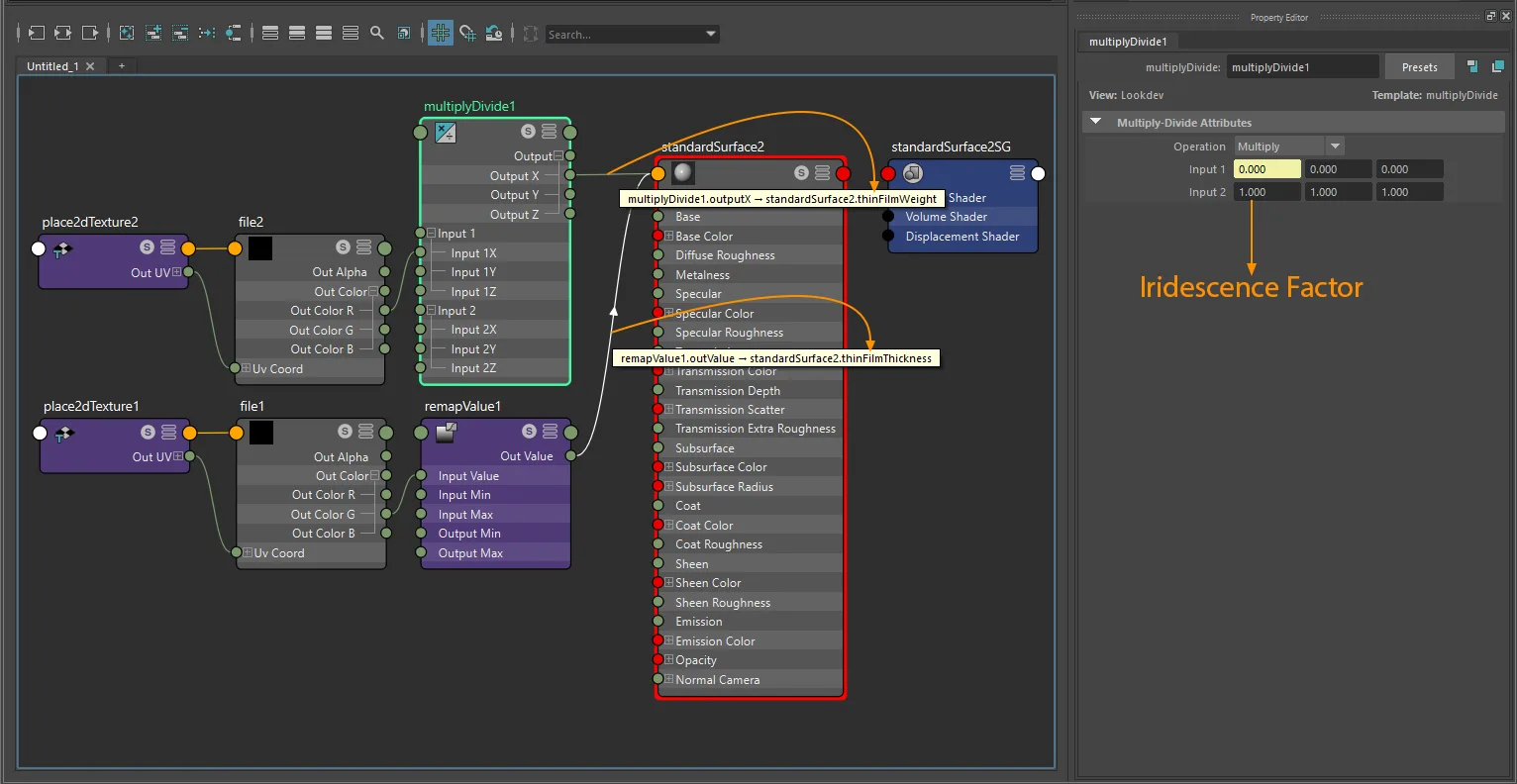Set simple node view mode icon
Viewport: 1517px width, 784px height.
click(x=270, y=33)
